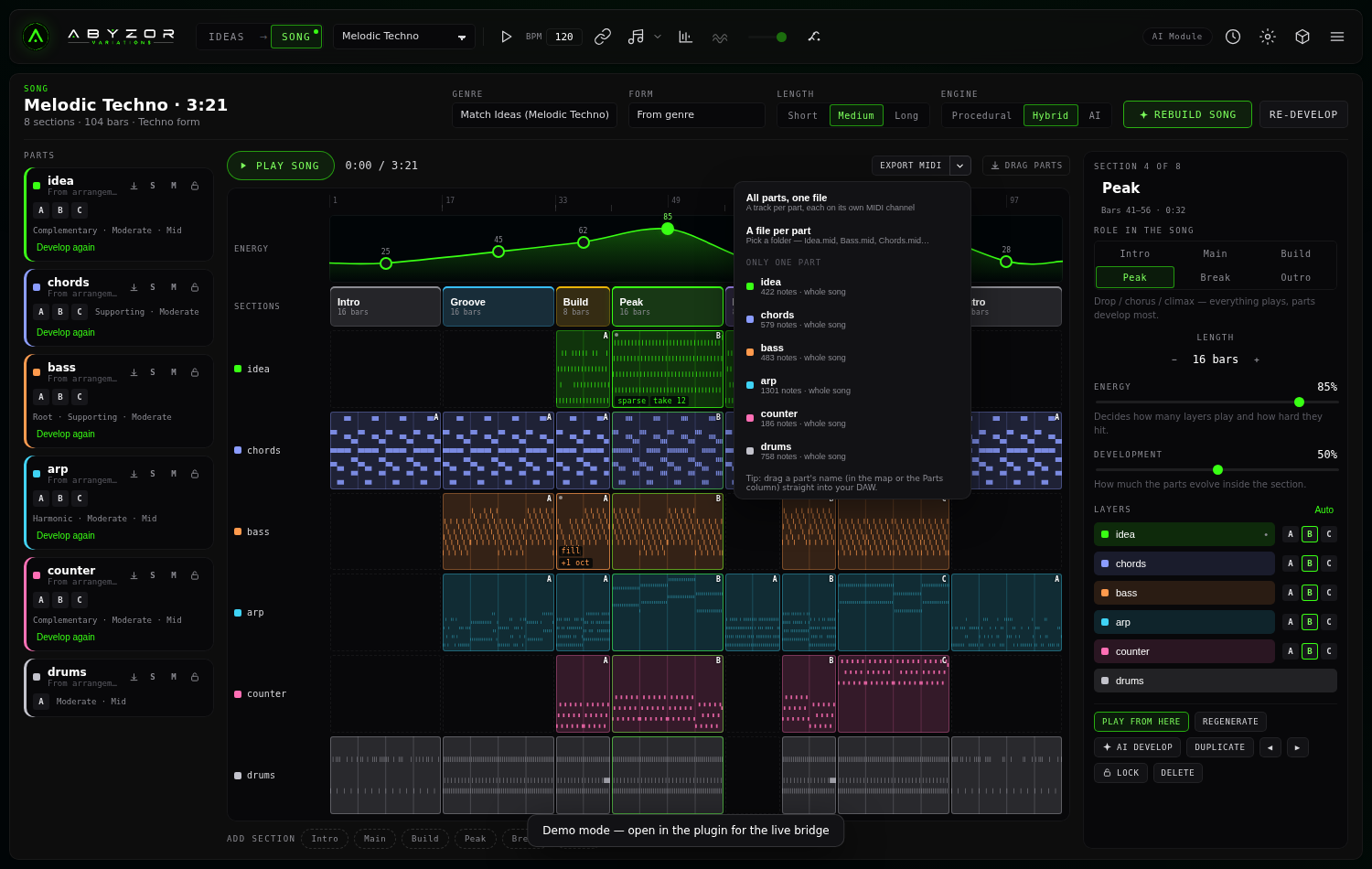This screenshot has height=869, width=1372.
Task: Switch to the IDEAS tab
Action: click(x=226, y=37)
